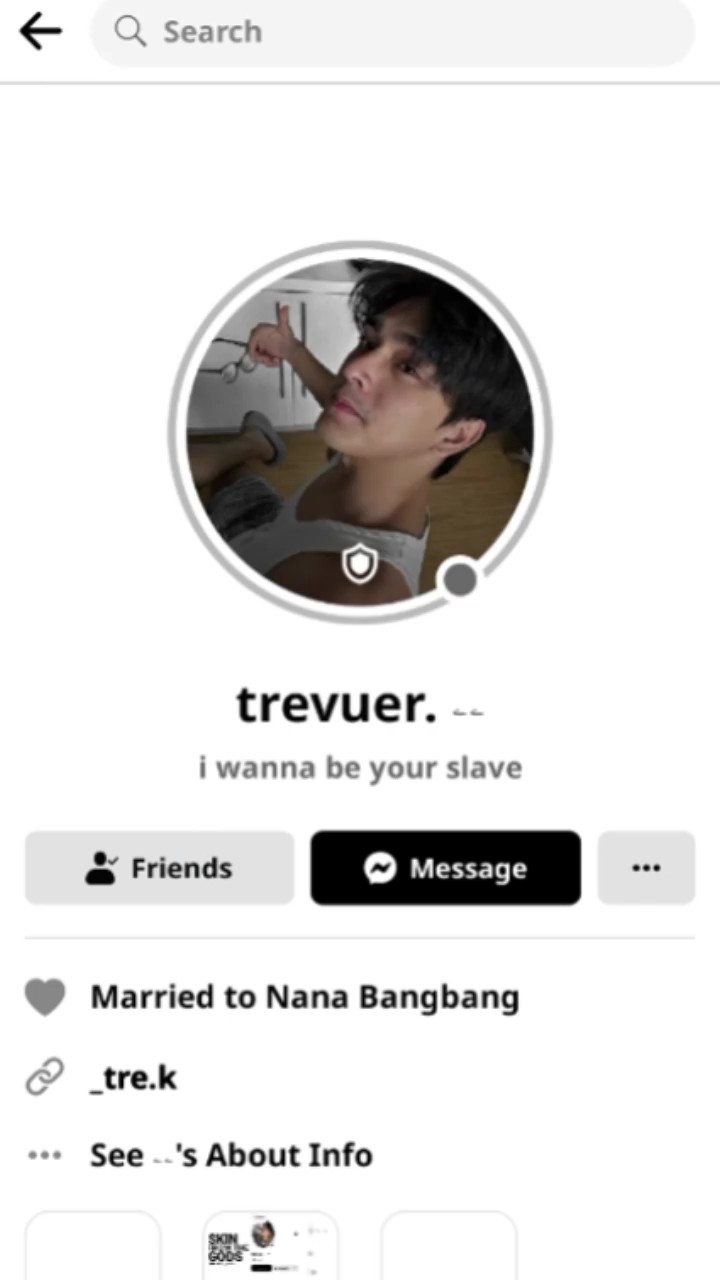Open the three-dot more options button
The width and height of the screenshot is (720, 1280).
pyautogui.click(x=646, y=868)
